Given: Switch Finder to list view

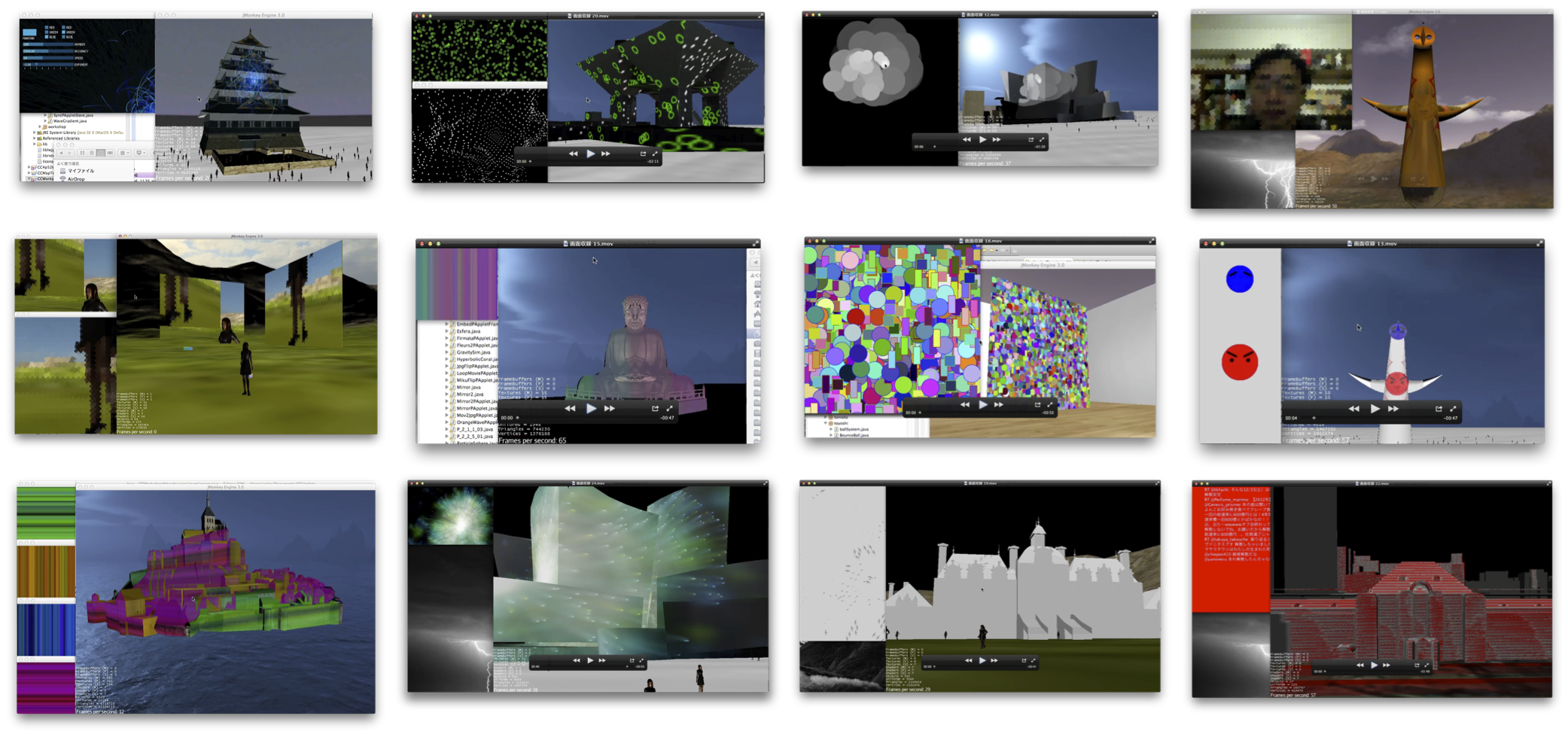Looking at the screenshot, I should pos(92,153).
